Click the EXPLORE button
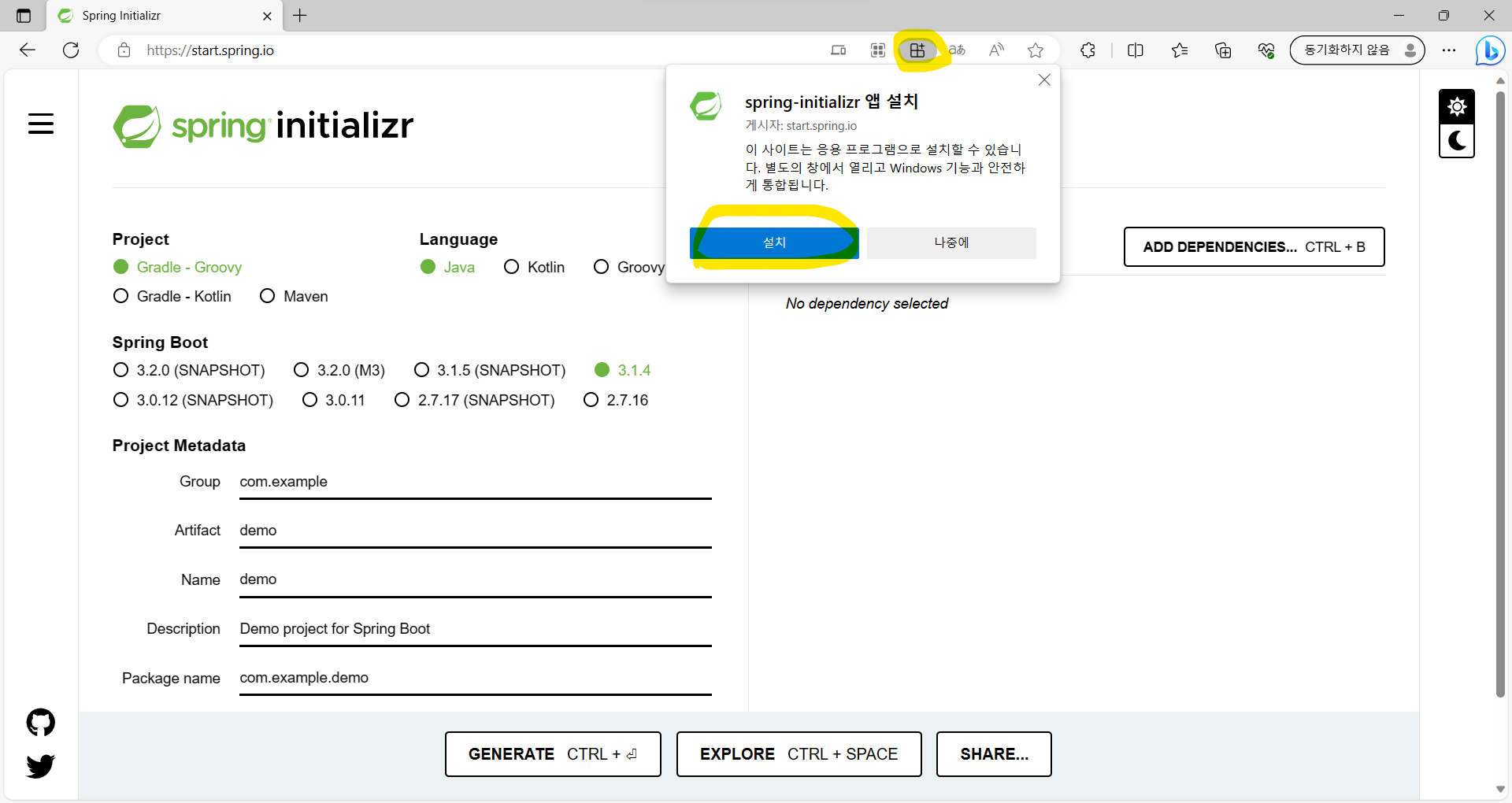Screen dimensions: 1512x803 799,754
